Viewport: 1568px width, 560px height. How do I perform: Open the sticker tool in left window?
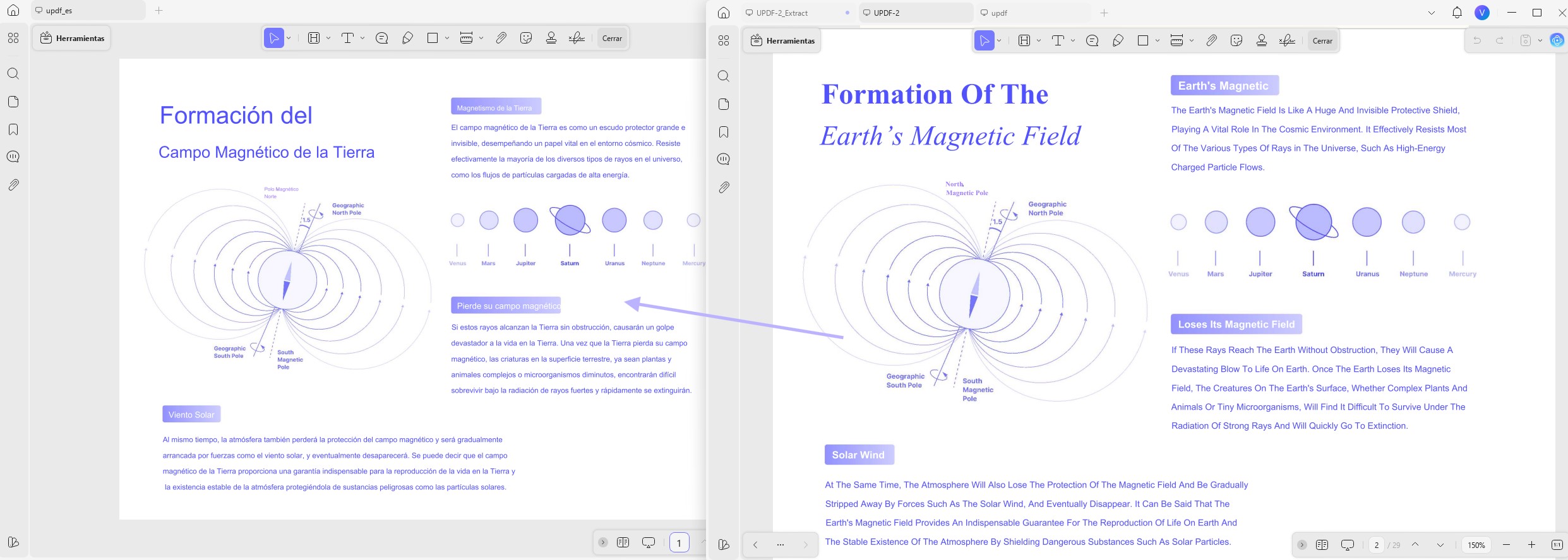click(526, 39)
